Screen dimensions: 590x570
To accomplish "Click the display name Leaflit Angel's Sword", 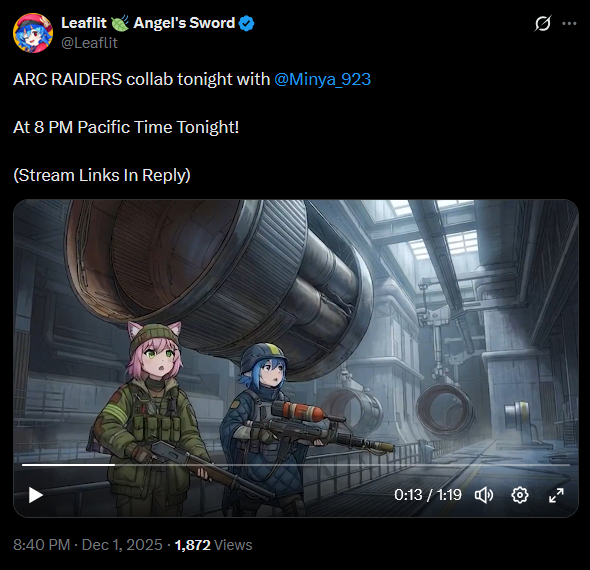I will (x=148, y=23).
